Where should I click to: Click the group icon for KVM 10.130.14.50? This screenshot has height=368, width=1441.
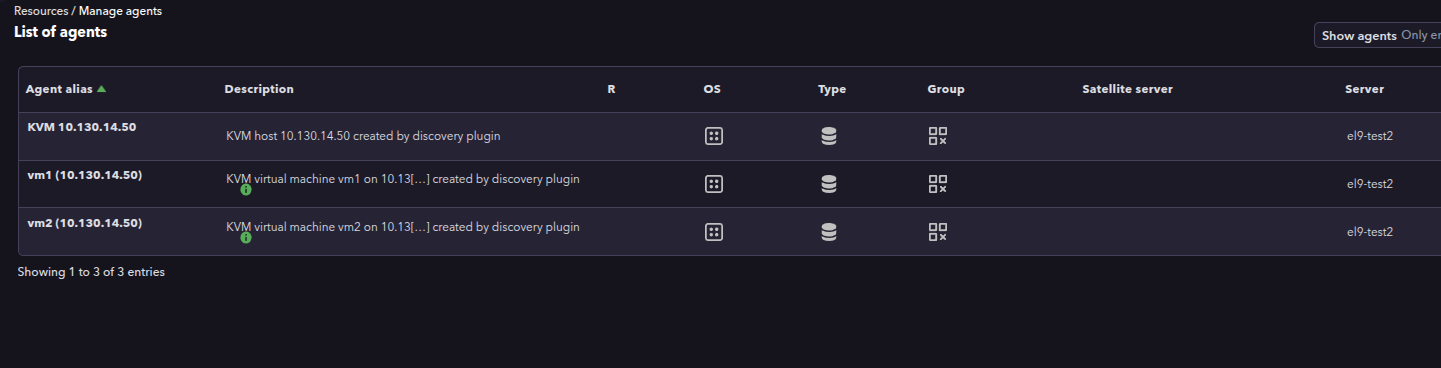[x=937, y=136]
